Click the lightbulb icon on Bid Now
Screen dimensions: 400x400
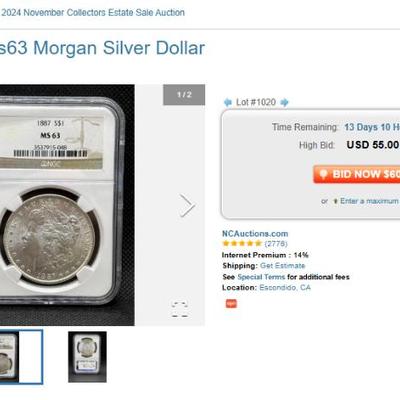point(323,174)
